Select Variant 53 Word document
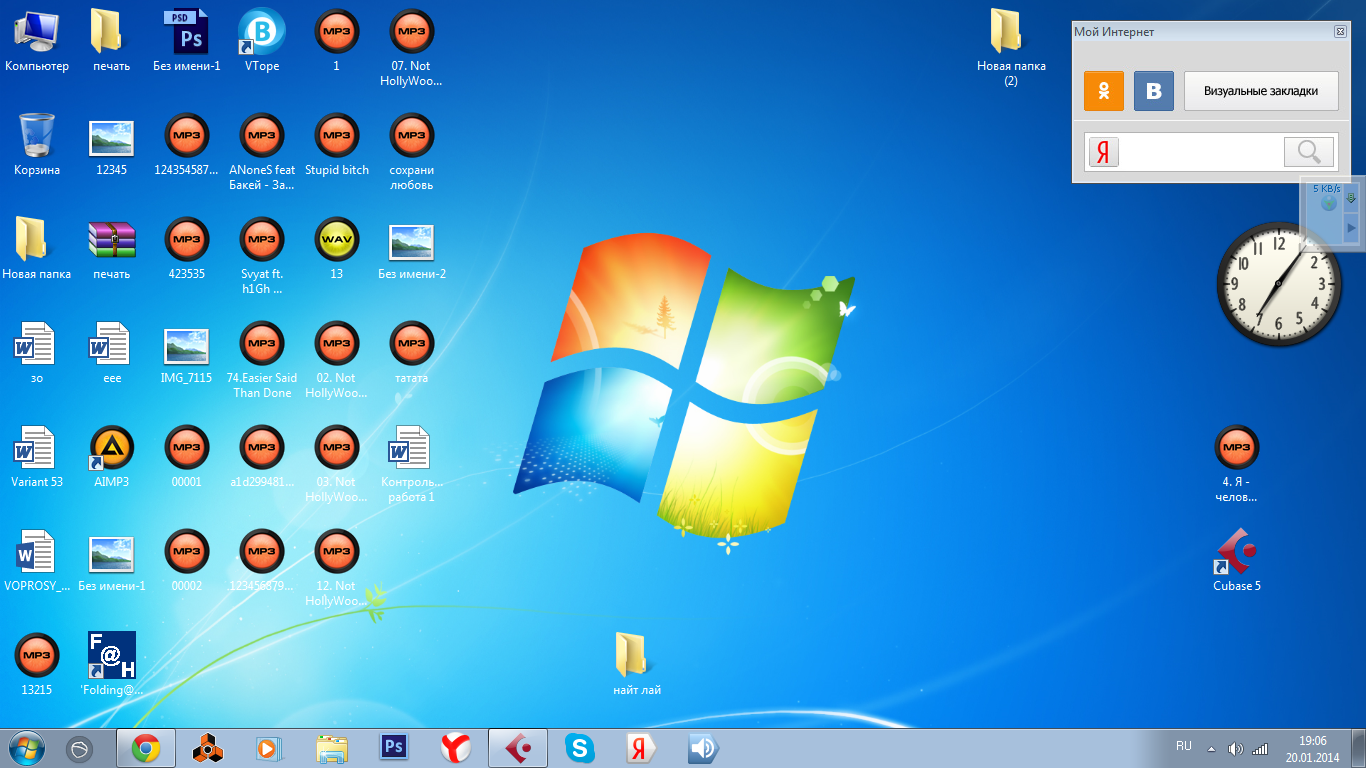 (x=37, y=457)
